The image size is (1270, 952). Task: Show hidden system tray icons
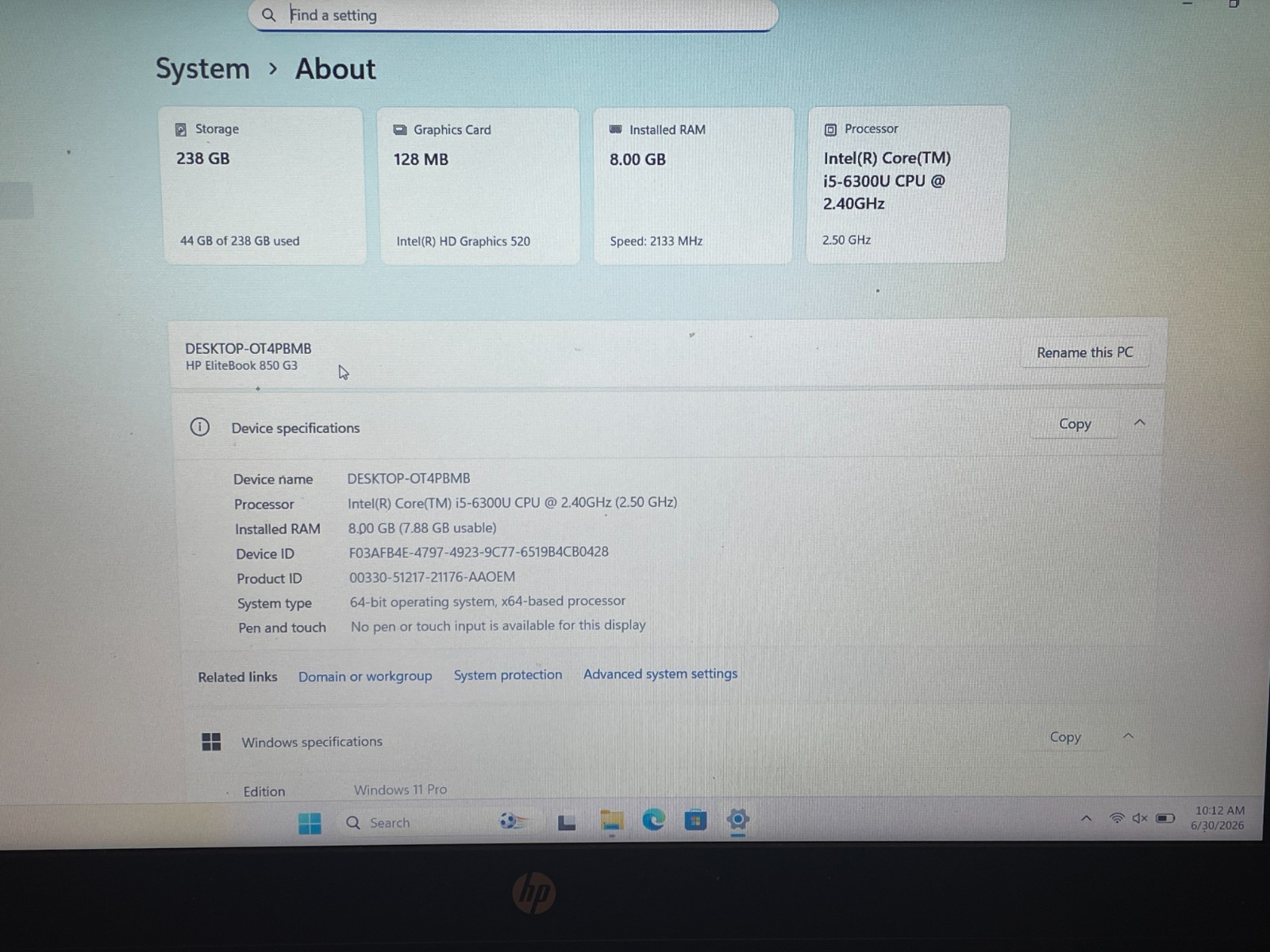(1086, 818)
